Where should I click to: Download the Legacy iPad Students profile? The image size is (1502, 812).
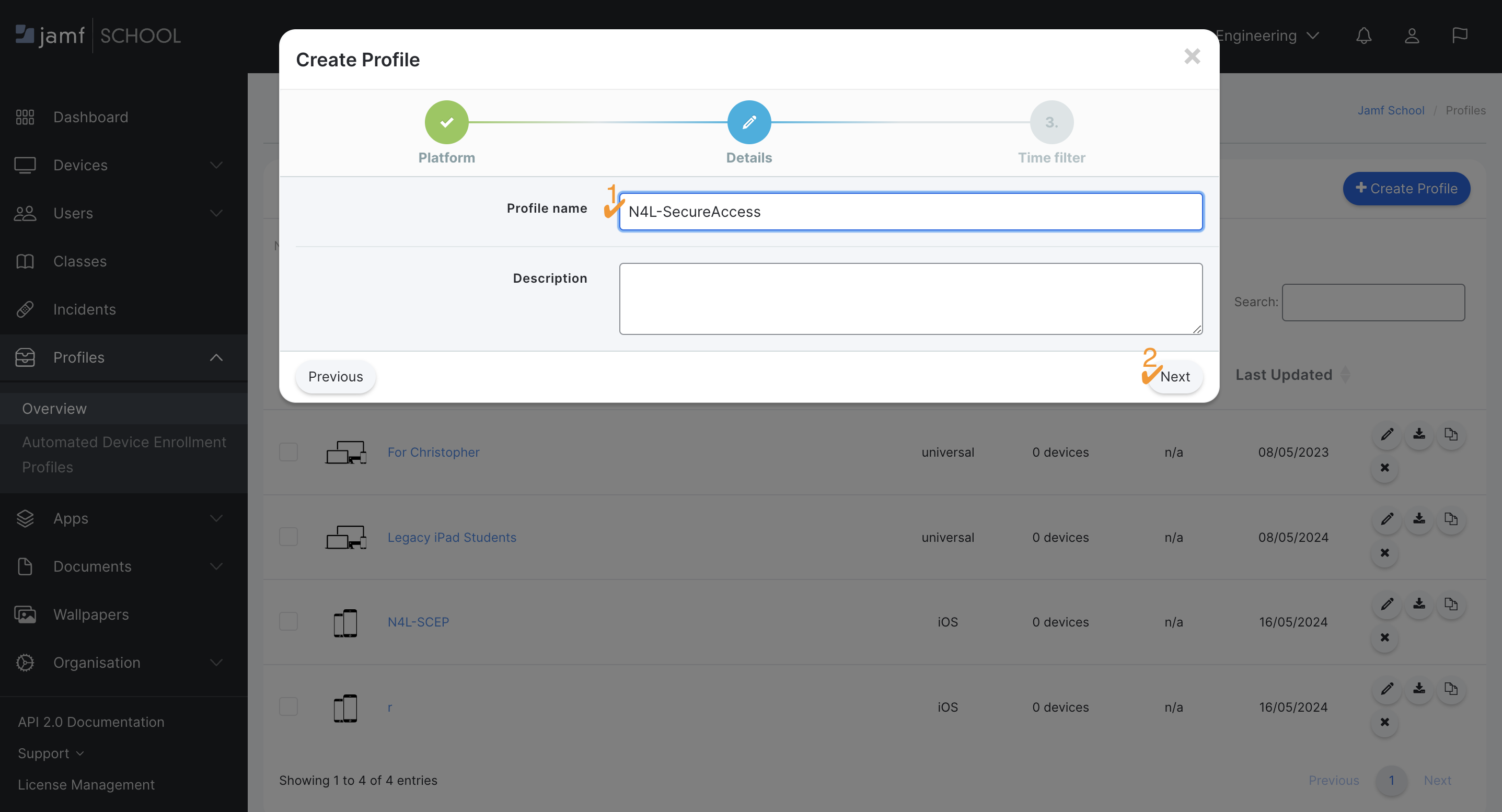(x=1419, y=519)
